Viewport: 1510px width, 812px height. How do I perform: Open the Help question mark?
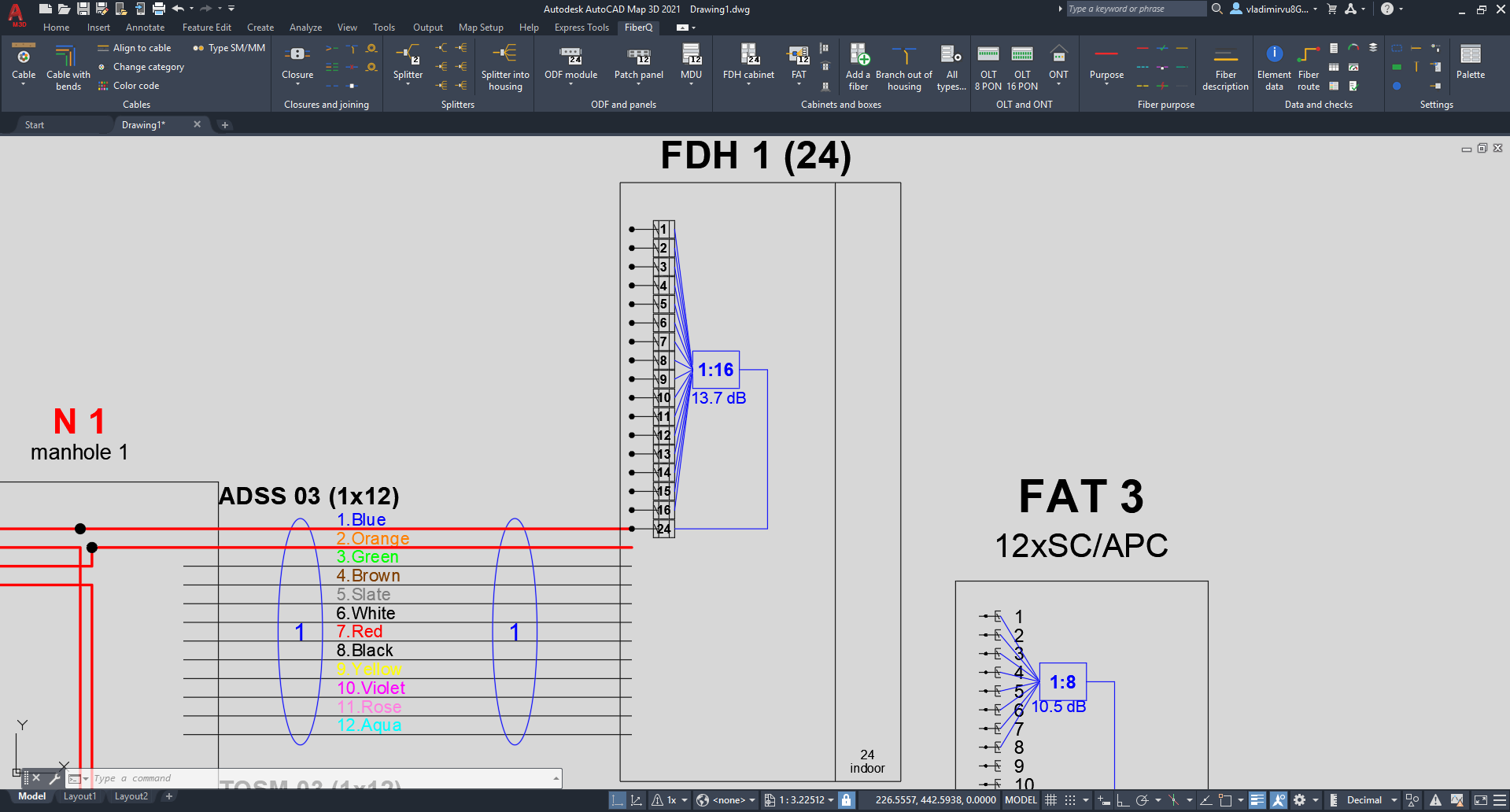point(1387,9)
